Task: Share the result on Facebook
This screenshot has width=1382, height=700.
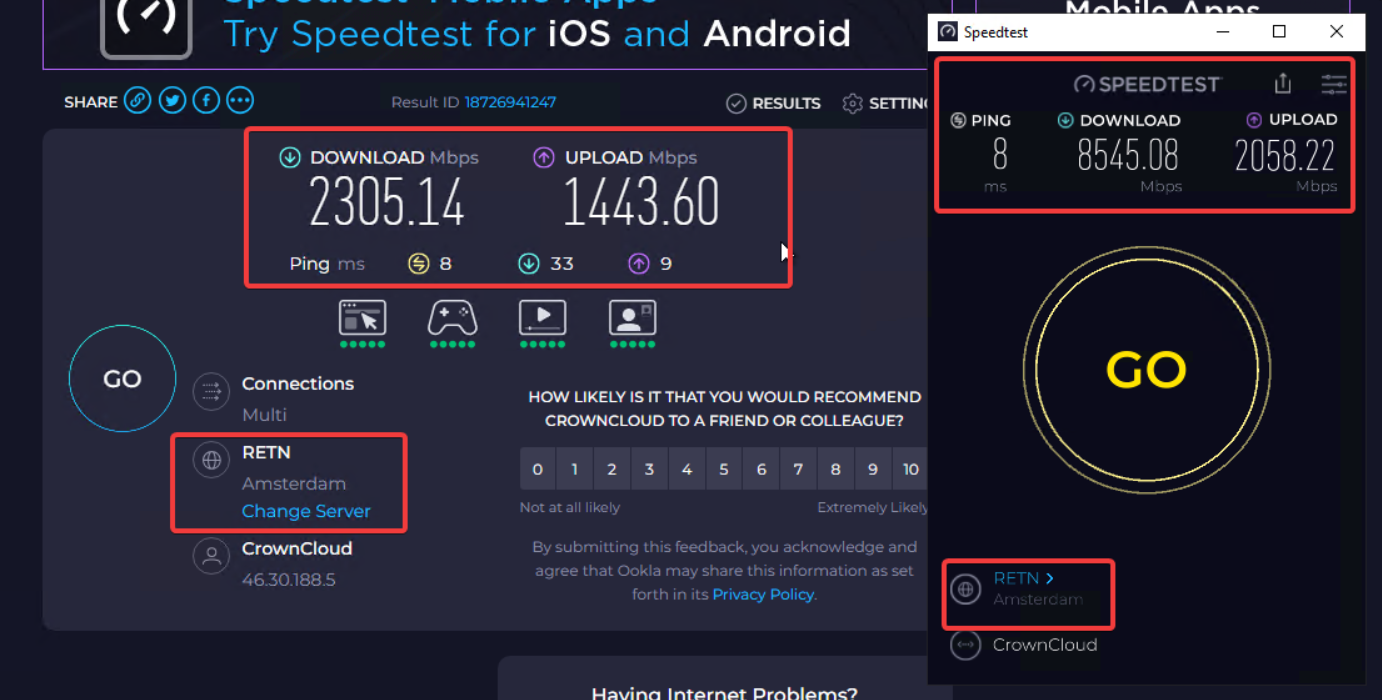Action: coord(206,100)
